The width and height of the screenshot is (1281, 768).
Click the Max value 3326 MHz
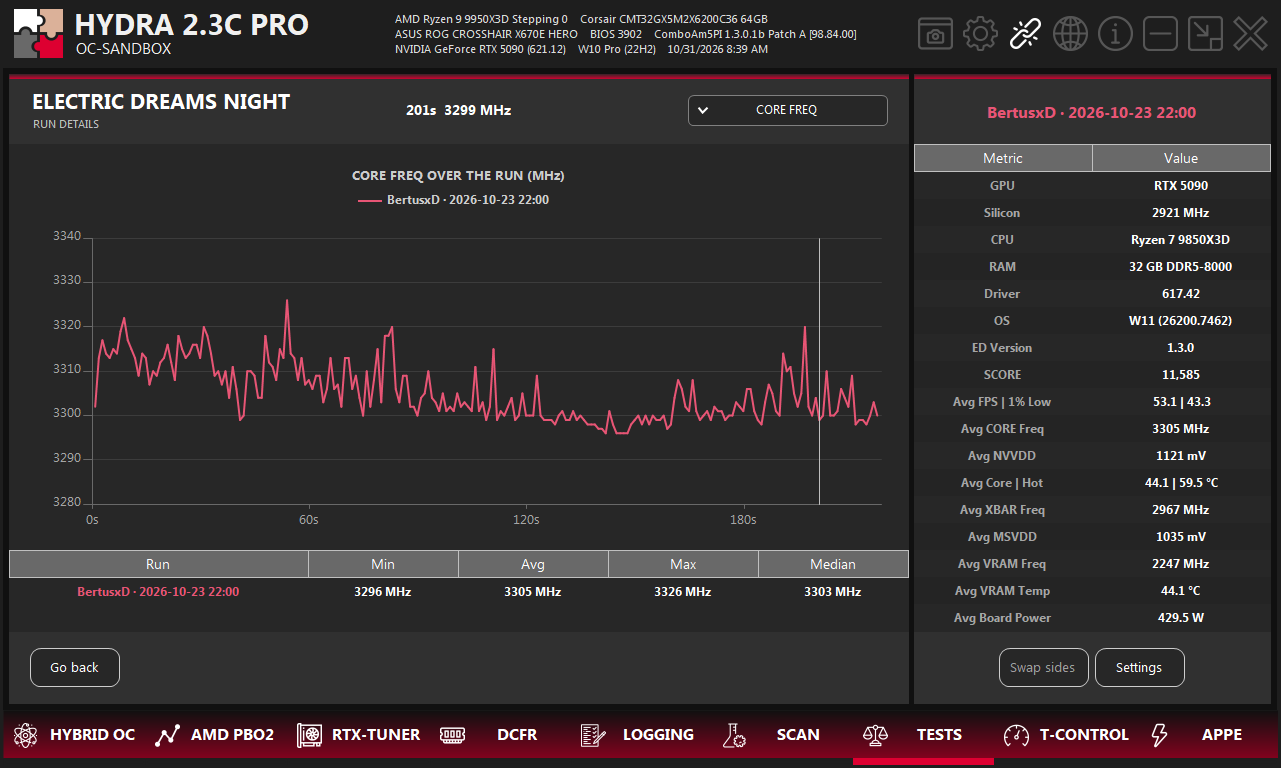683,592
